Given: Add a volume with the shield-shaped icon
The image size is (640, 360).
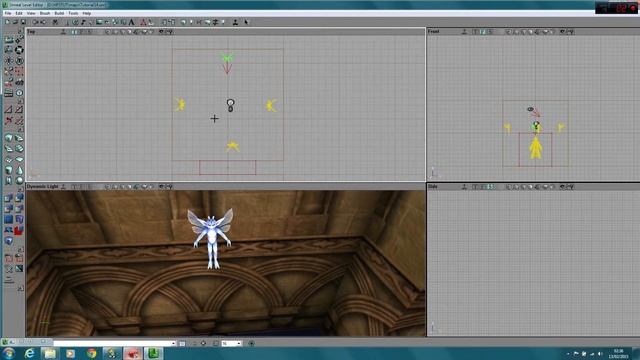Looking at the screenshot, I should [9, 241].
